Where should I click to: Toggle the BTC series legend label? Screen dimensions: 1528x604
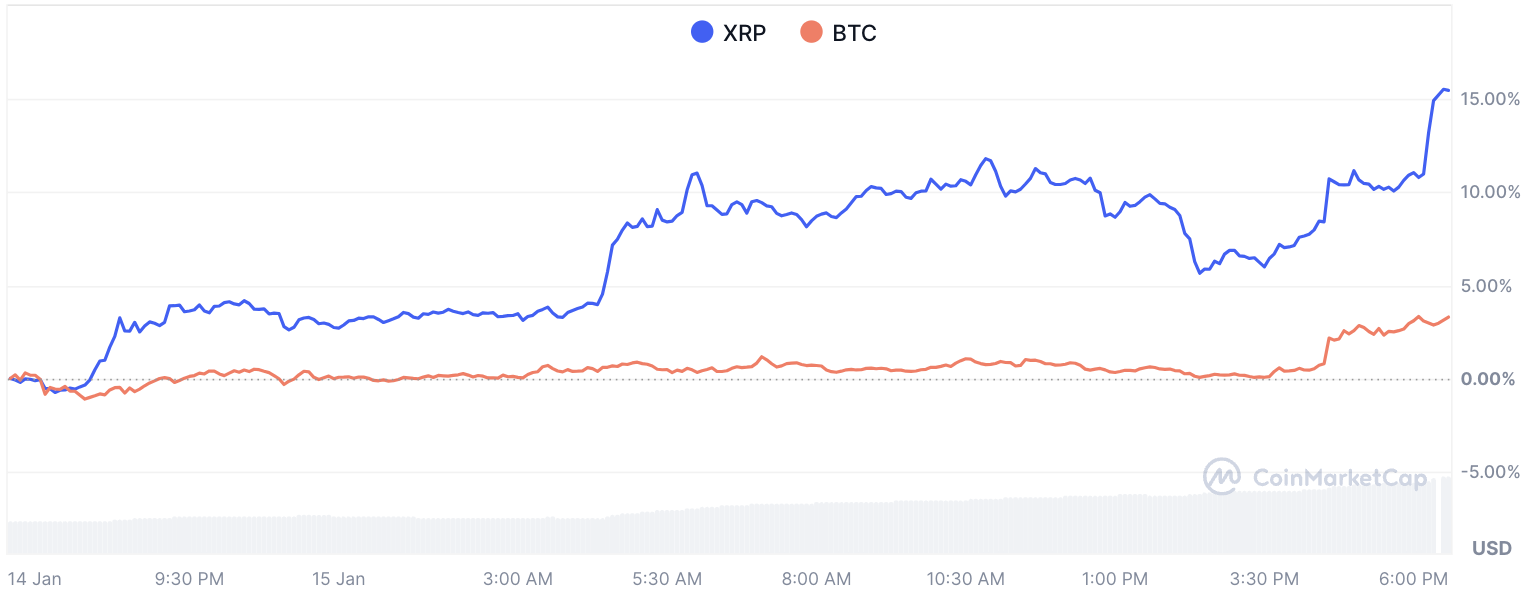(x=854, y=33)
